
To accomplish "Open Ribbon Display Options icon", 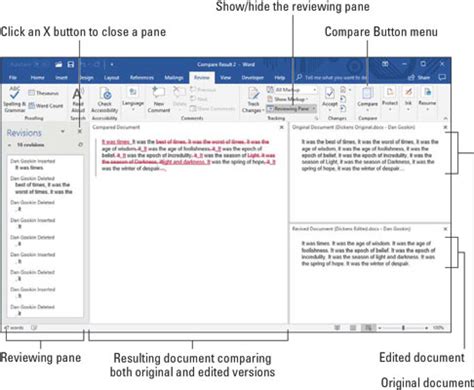I will [x=385, y=64].
